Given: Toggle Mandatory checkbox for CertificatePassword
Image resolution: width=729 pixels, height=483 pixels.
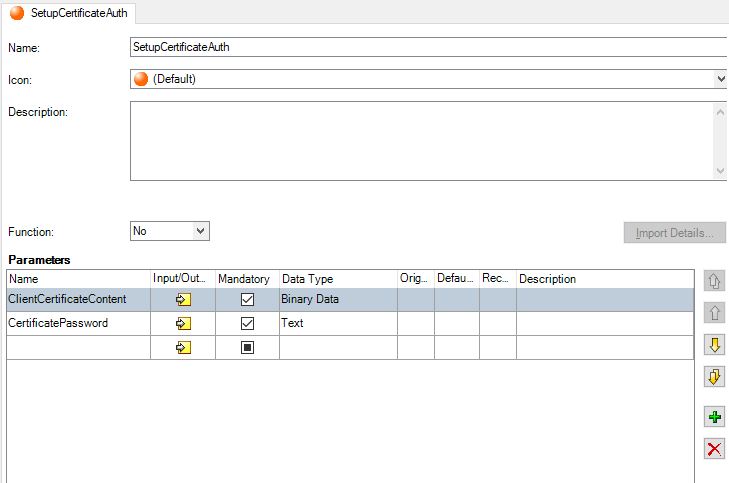Looking at the screenshot, I should (248, 323).
